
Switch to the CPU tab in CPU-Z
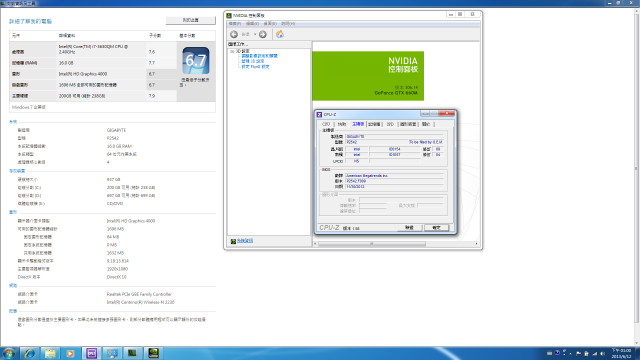tap(326, 124)
